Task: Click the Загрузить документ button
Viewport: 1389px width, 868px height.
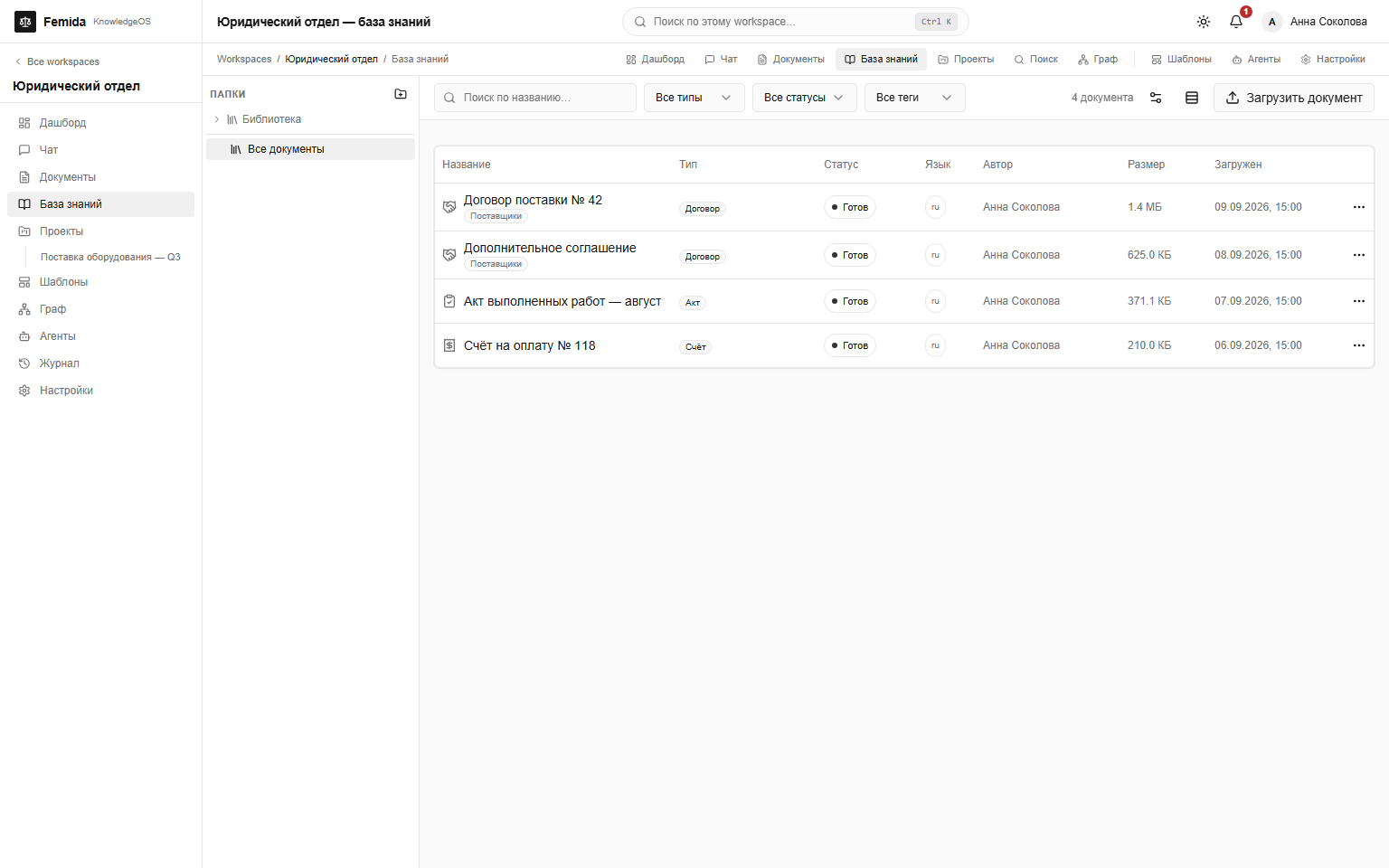Action: [1294, 98]
